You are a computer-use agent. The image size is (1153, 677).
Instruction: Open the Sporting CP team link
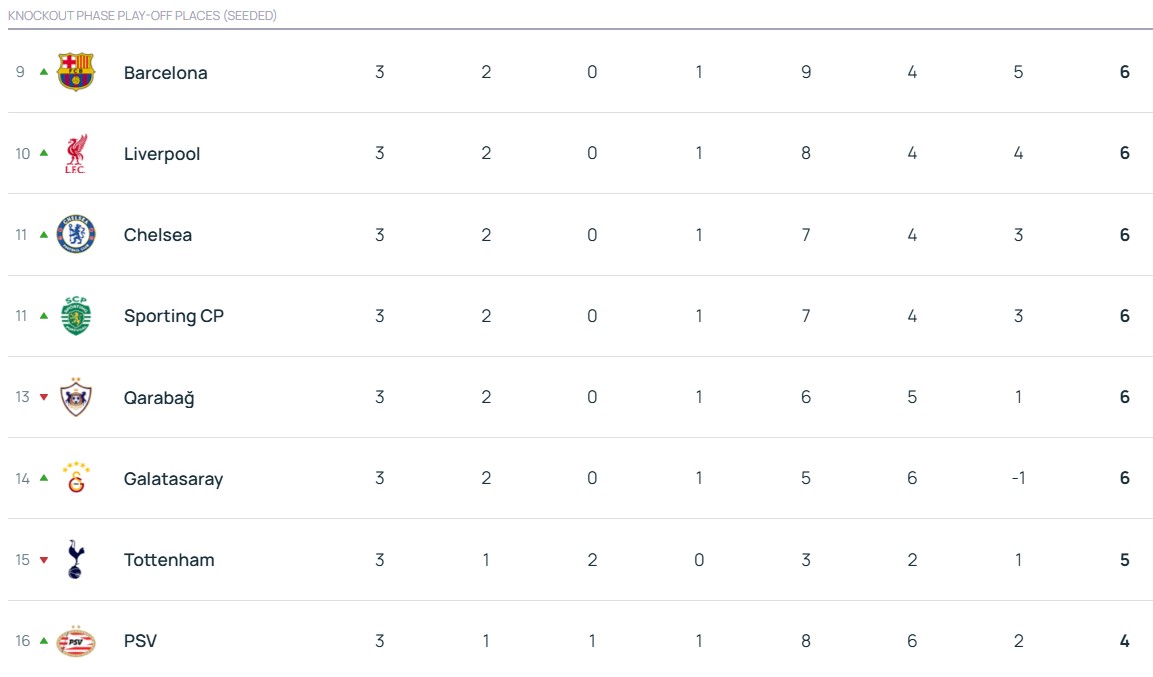(x=174, y=316)
